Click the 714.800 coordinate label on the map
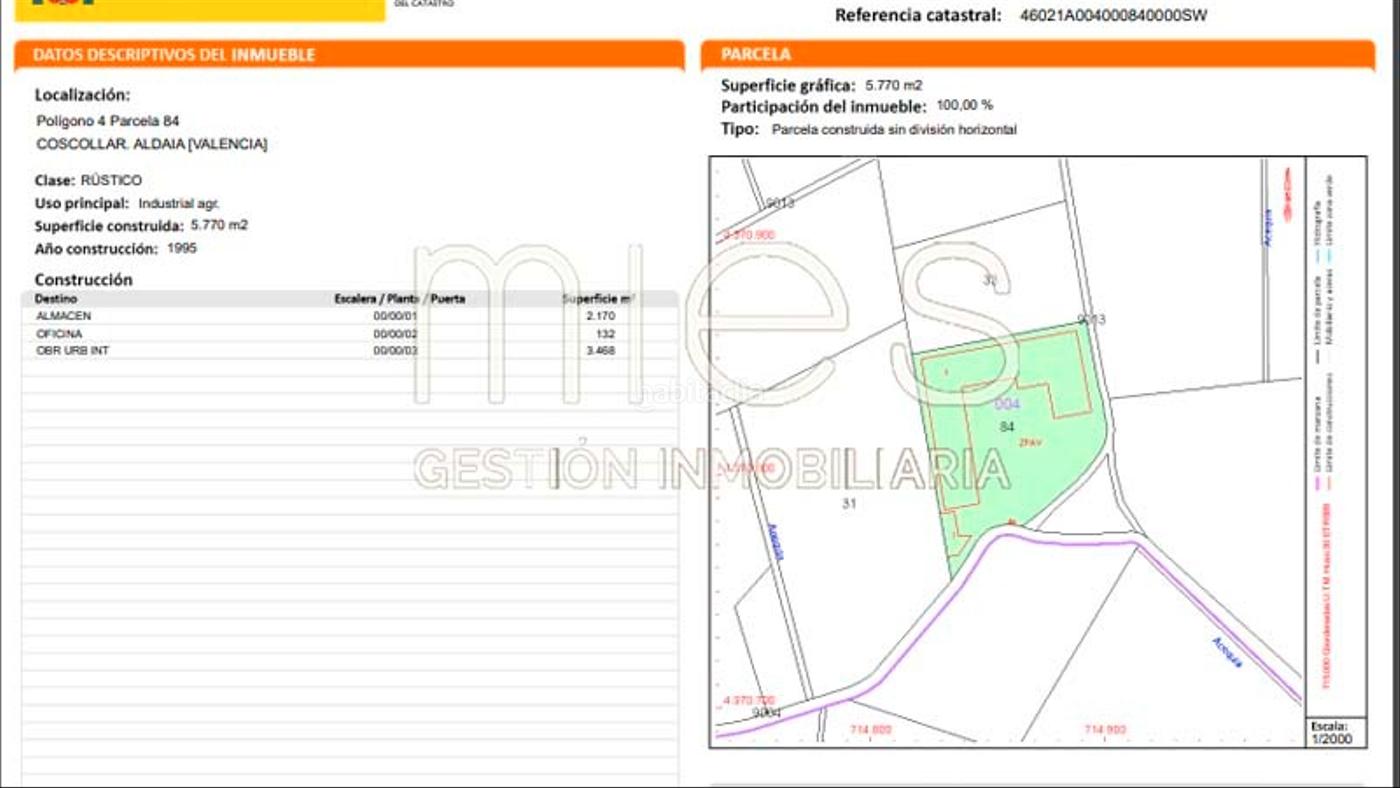Viewport: 1400px width, 788px height. [x=869, y=730]
